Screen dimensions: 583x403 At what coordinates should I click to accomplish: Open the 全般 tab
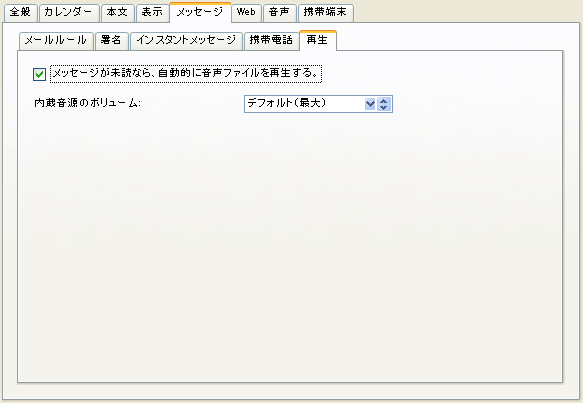(x=20, y=13)
